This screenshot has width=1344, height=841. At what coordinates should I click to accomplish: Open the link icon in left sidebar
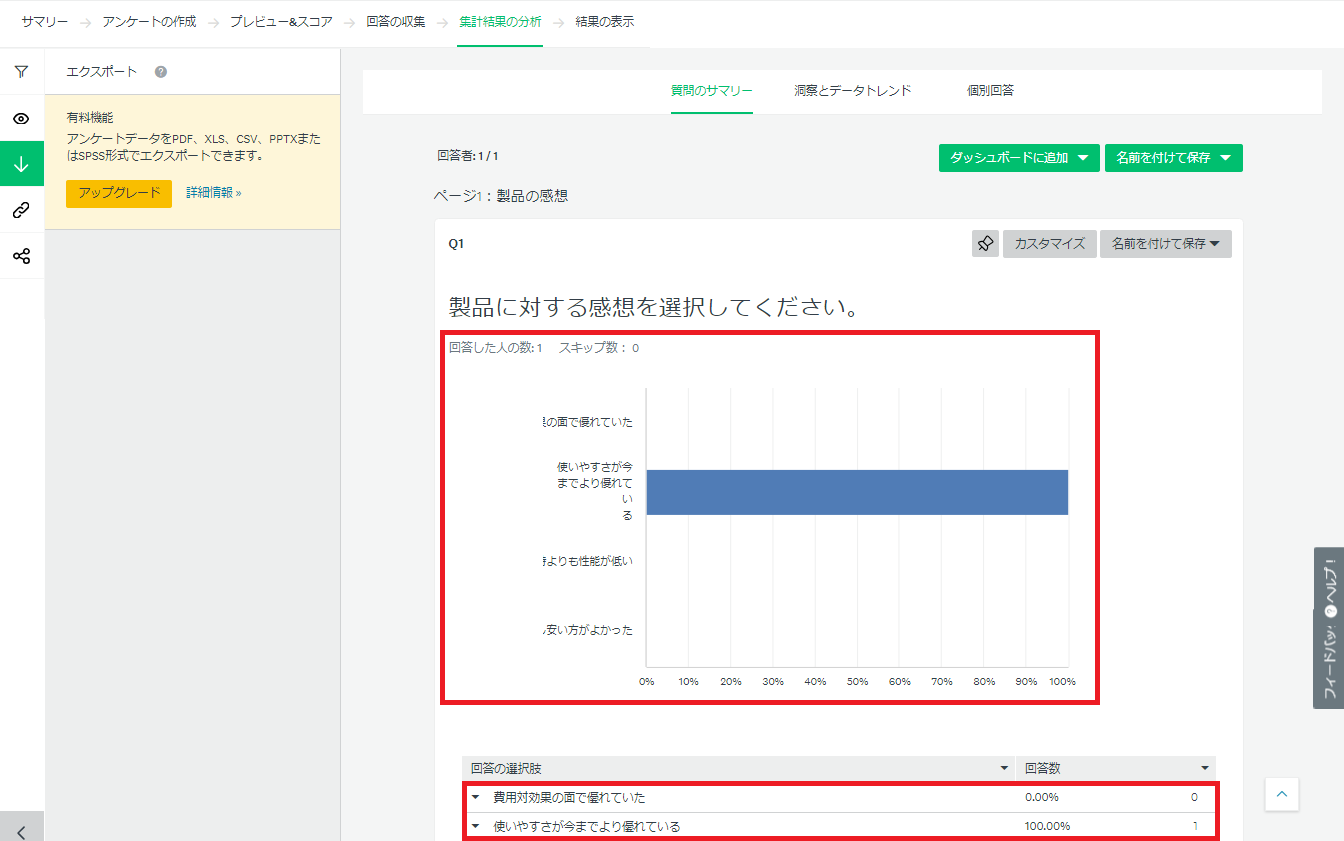point(21,210)
